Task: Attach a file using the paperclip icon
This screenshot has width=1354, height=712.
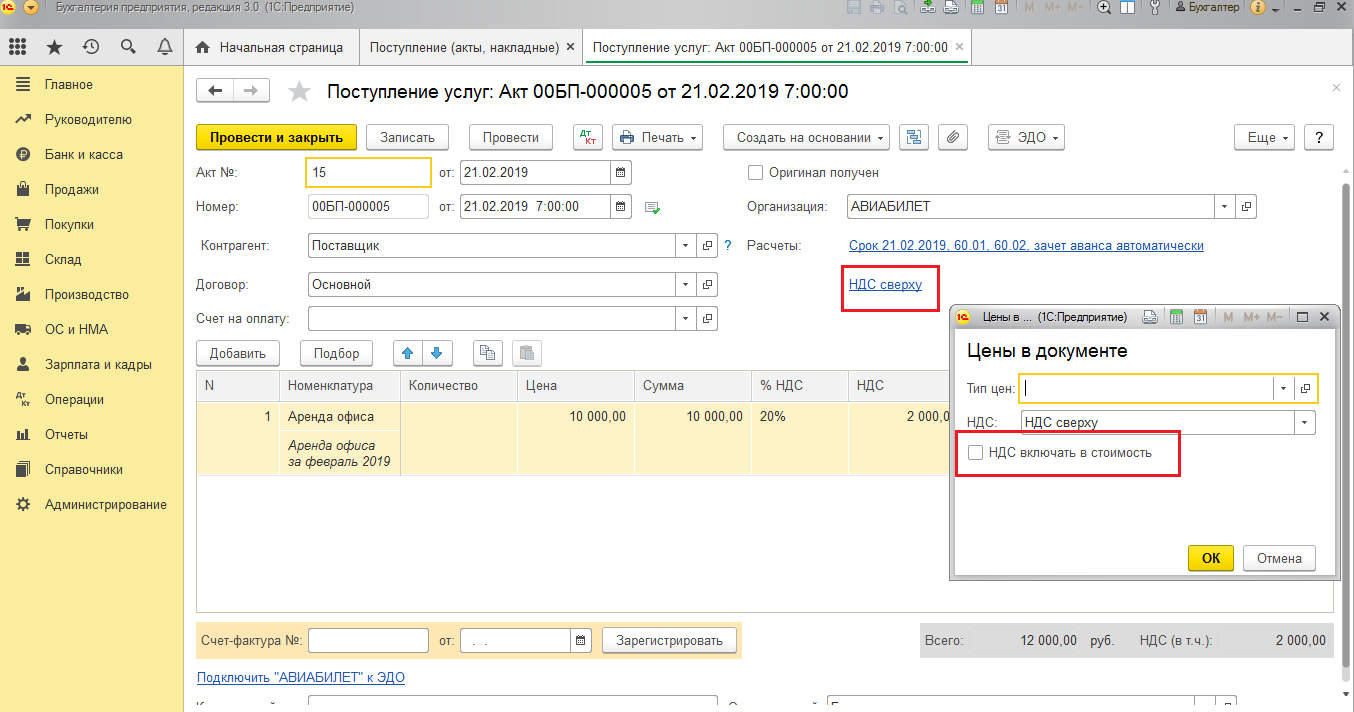Action: click(x=952, y=138)
